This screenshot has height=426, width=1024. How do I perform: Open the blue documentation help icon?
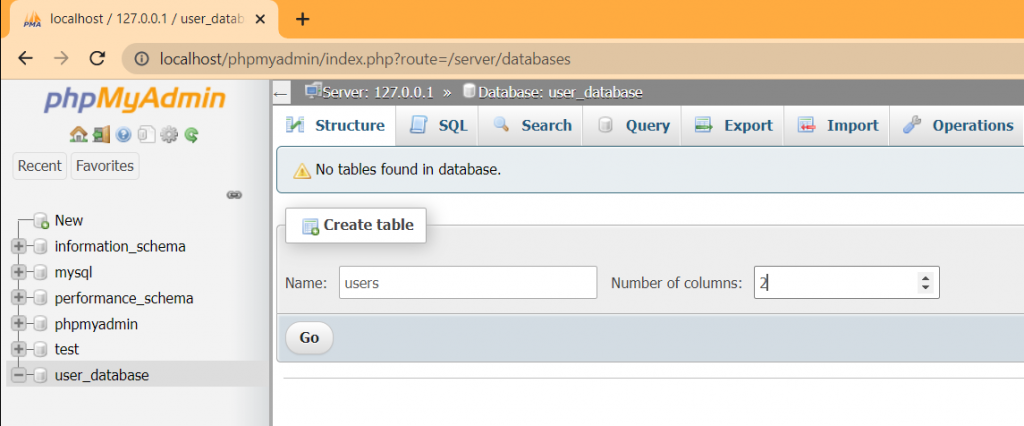tap(124, 134)
